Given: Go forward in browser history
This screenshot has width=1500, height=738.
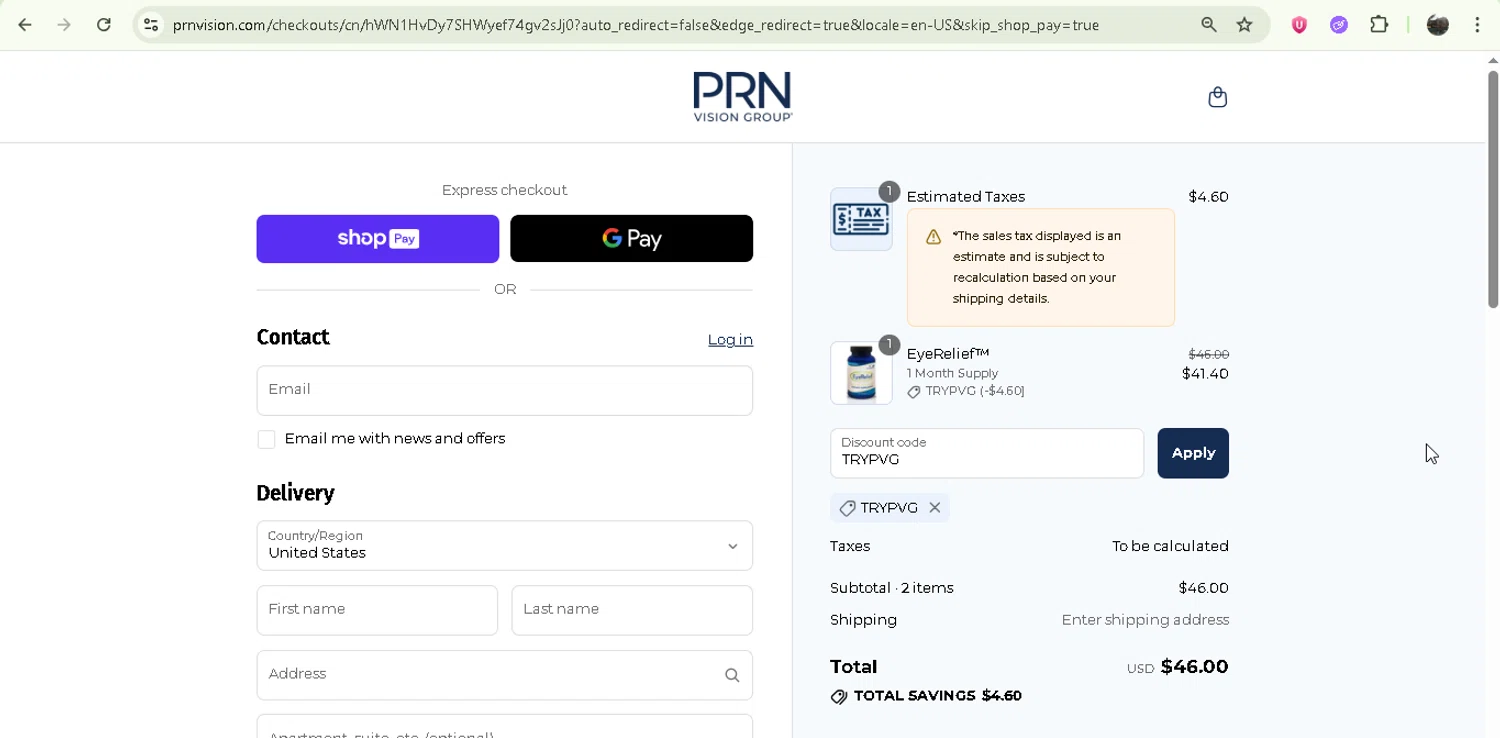Looking at the screenshot, I should (64, 25).
